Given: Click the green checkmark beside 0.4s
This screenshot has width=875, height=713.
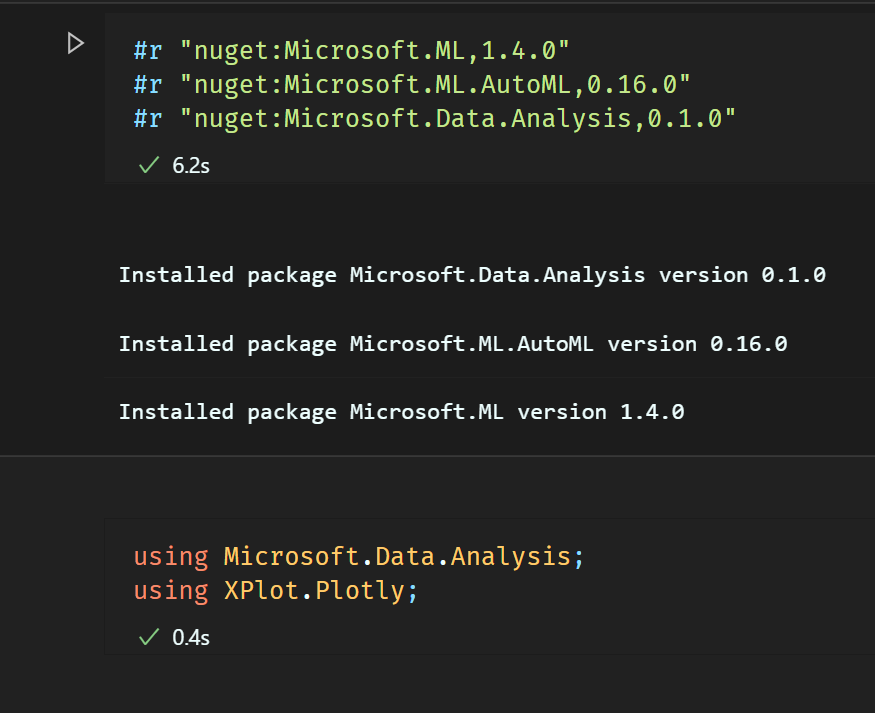Looking at the screenshot, I should click(x=147, y=636).
